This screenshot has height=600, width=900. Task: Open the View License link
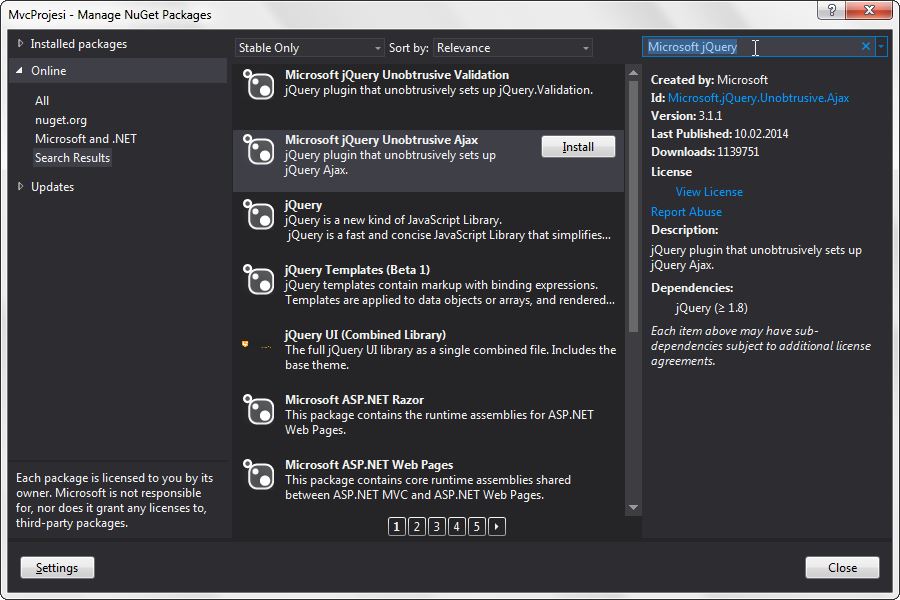tap(709, 192)
